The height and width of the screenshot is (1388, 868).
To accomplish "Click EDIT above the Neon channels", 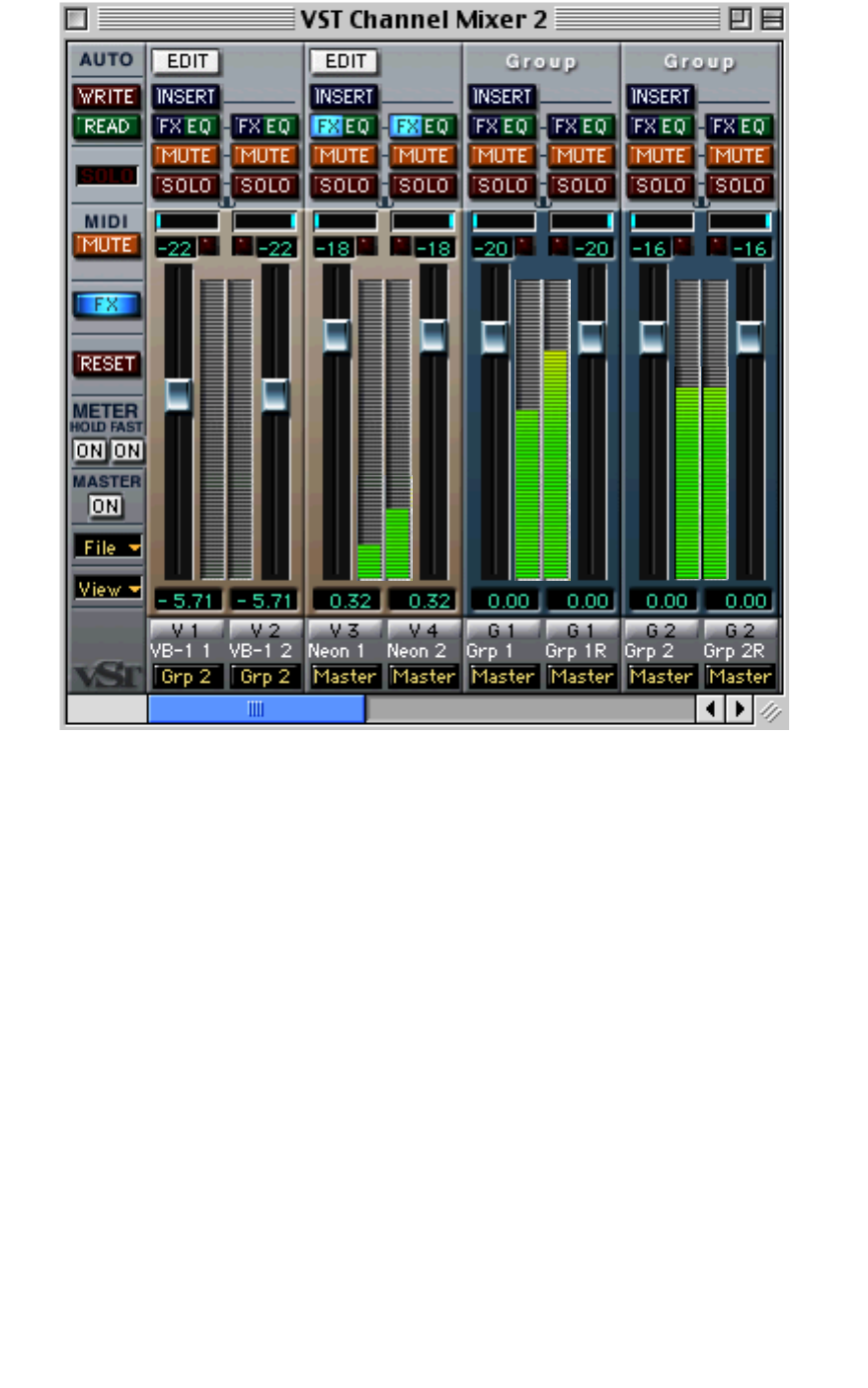I will pos(345,61).
